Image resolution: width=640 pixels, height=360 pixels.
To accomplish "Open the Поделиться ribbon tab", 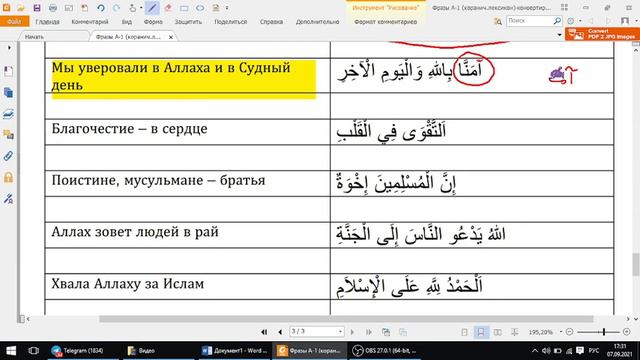I will tap(231, 22).
